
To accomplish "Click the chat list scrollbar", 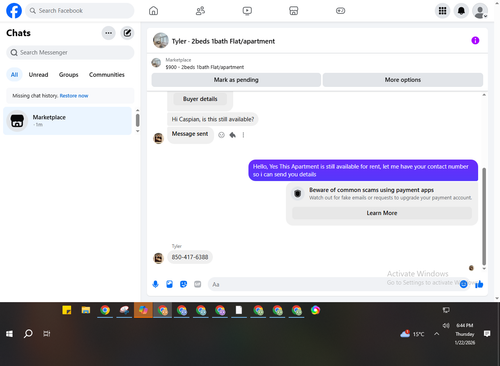I will pyautogui.click(x=137, y=120).
